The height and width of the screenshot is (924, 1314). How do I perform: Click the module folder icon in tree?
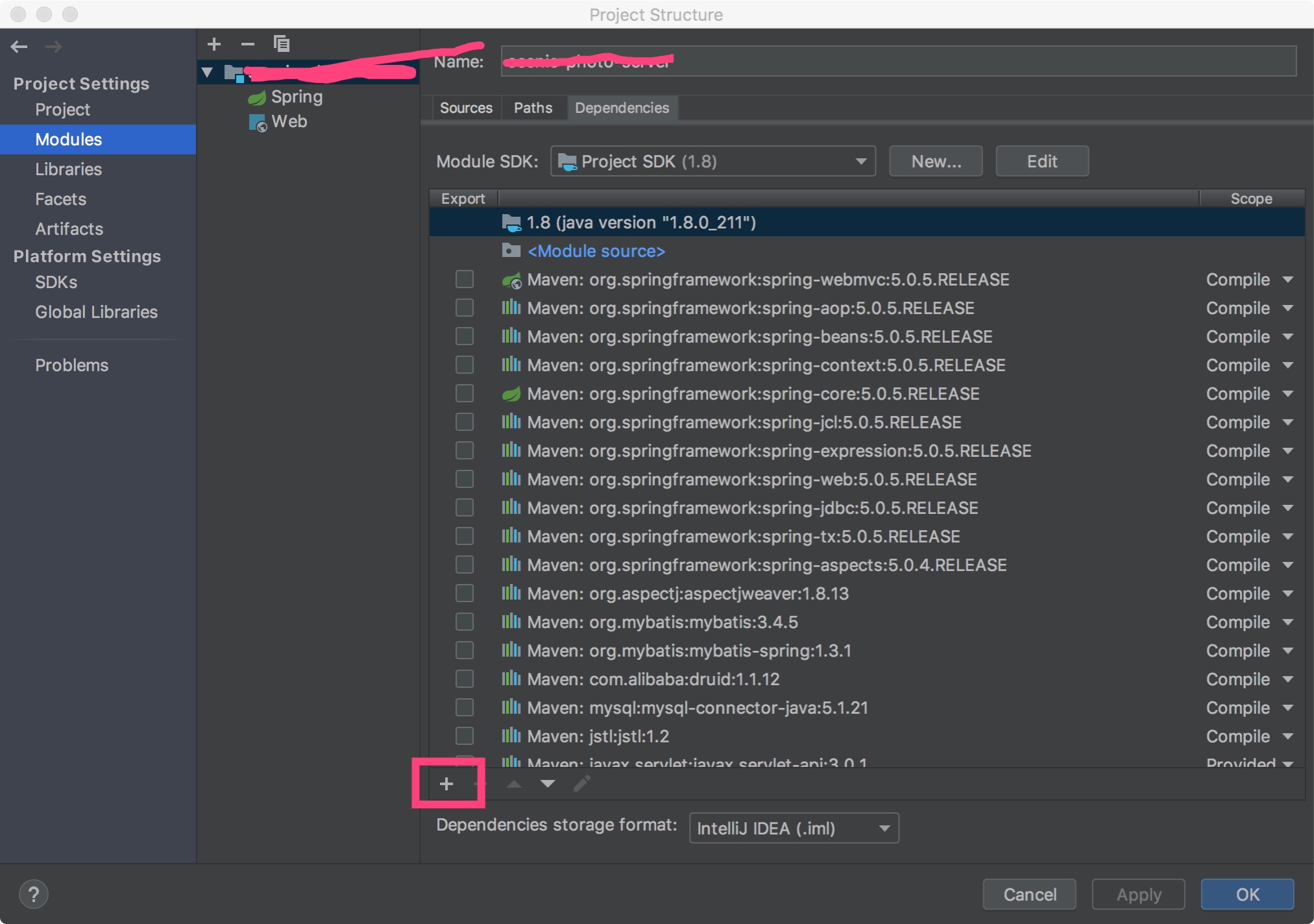coord(234,73)
